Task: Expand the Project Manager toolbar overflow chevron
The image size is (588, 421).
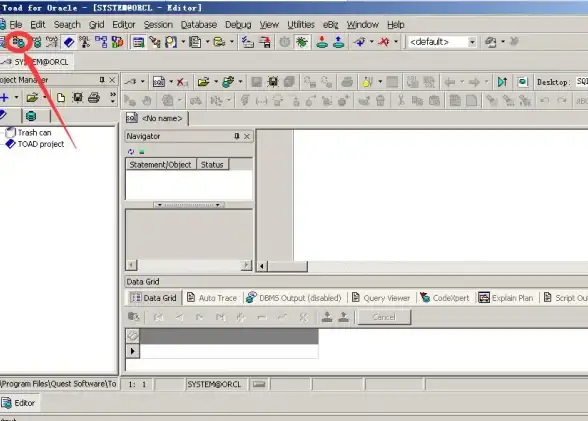Action: point(112,98)
